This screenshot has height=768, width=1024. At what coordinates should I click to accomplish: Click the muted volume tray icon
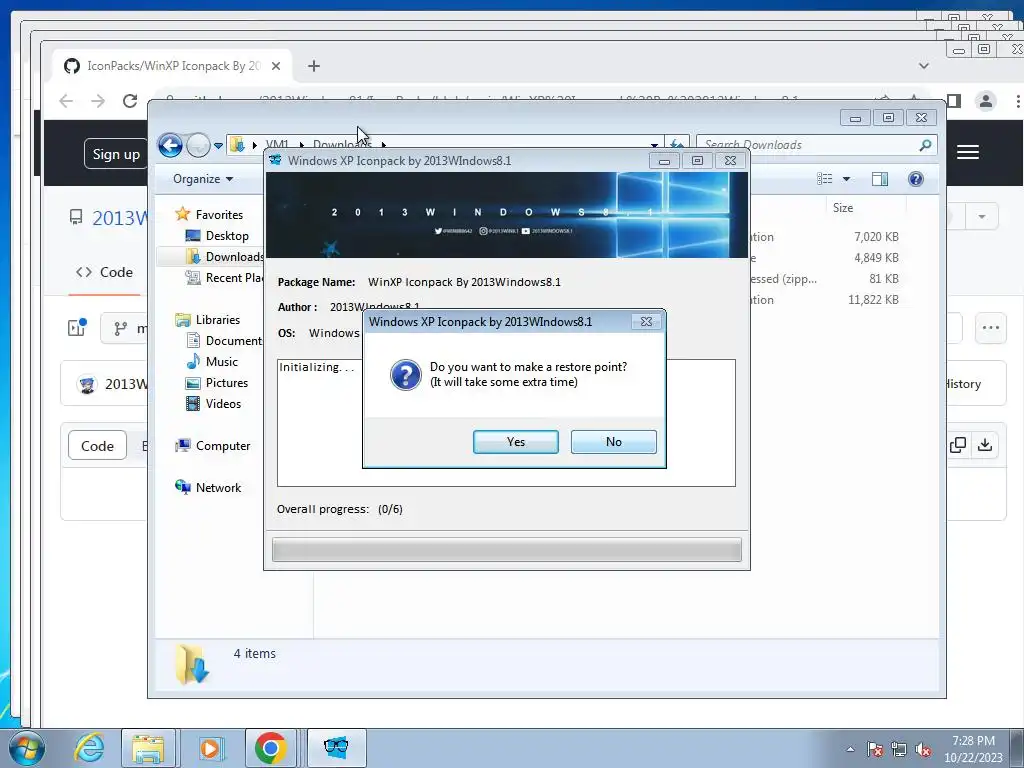pos(923,749)
